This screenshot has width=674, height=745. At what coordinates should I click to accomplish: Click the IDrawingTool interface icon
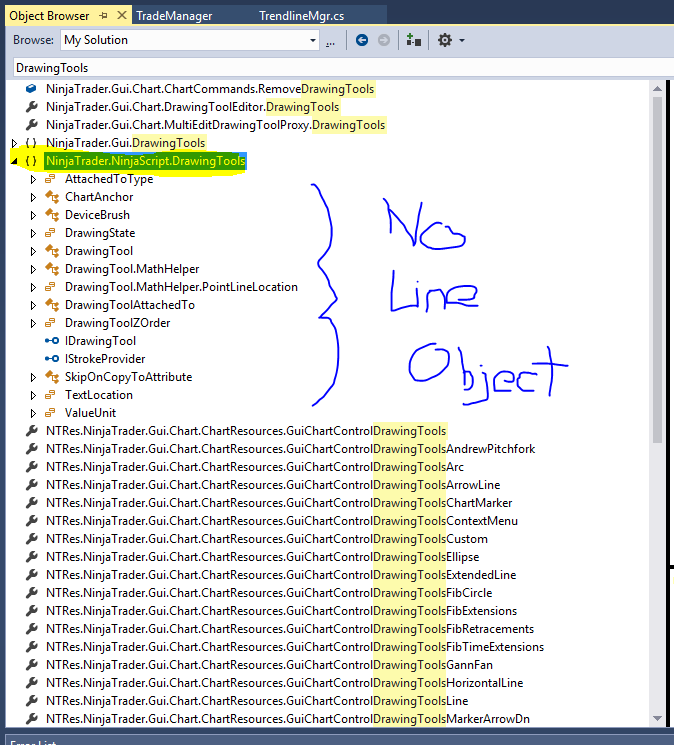pyautogui.click(x=52, y=341)
